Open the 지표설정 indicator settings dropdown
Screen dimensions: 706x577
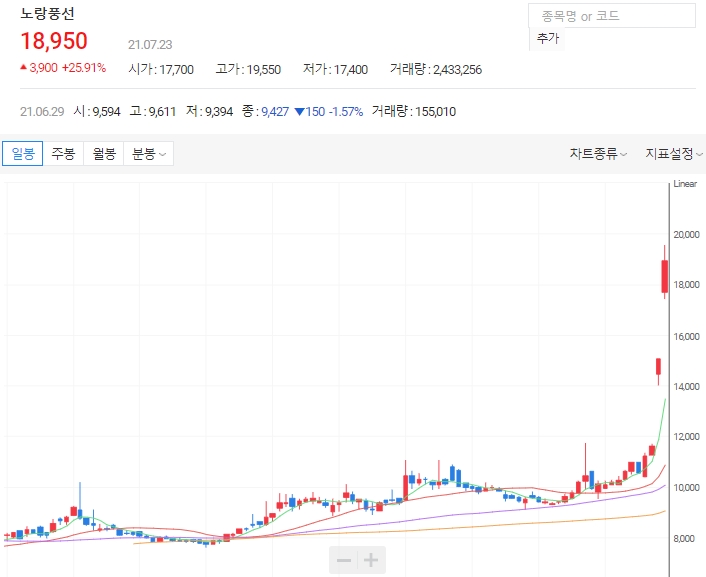click(x=674, y=154)
